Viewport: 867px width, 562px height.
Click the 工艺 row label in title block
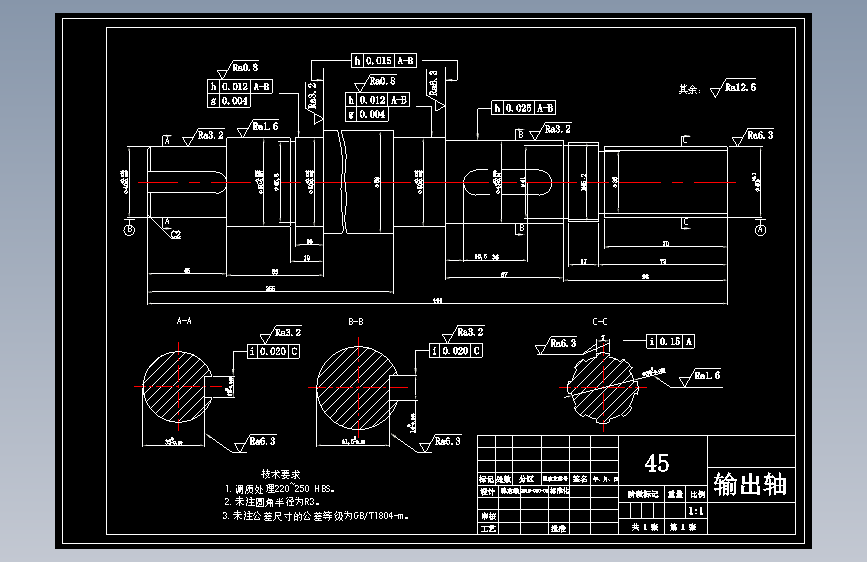pos(488,528)
